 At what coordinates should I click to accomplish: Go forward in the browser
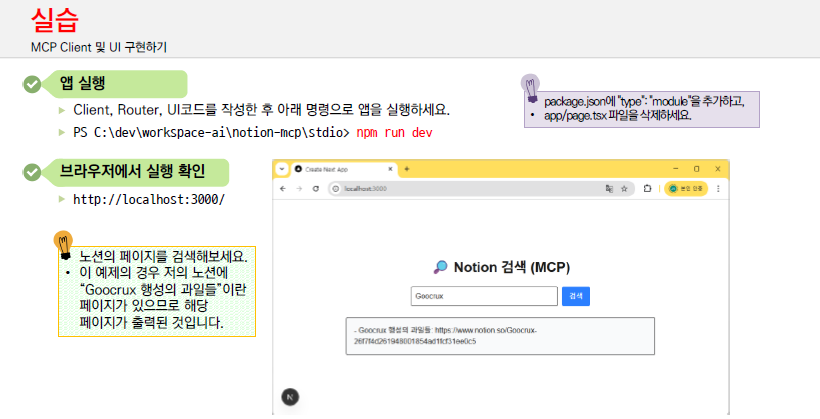tap(299, 189)
